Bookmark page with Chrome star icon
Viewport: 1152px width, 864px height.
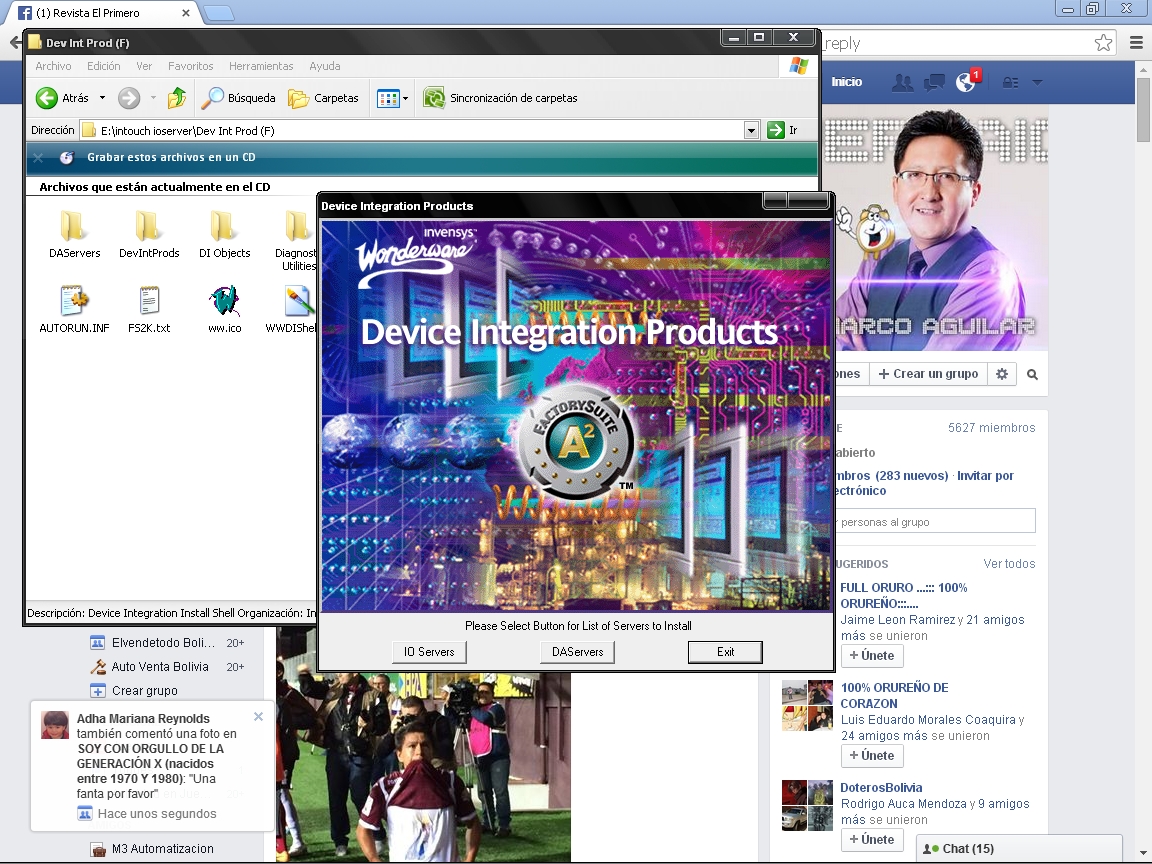pyautogui.click(x=1103, y=43)
